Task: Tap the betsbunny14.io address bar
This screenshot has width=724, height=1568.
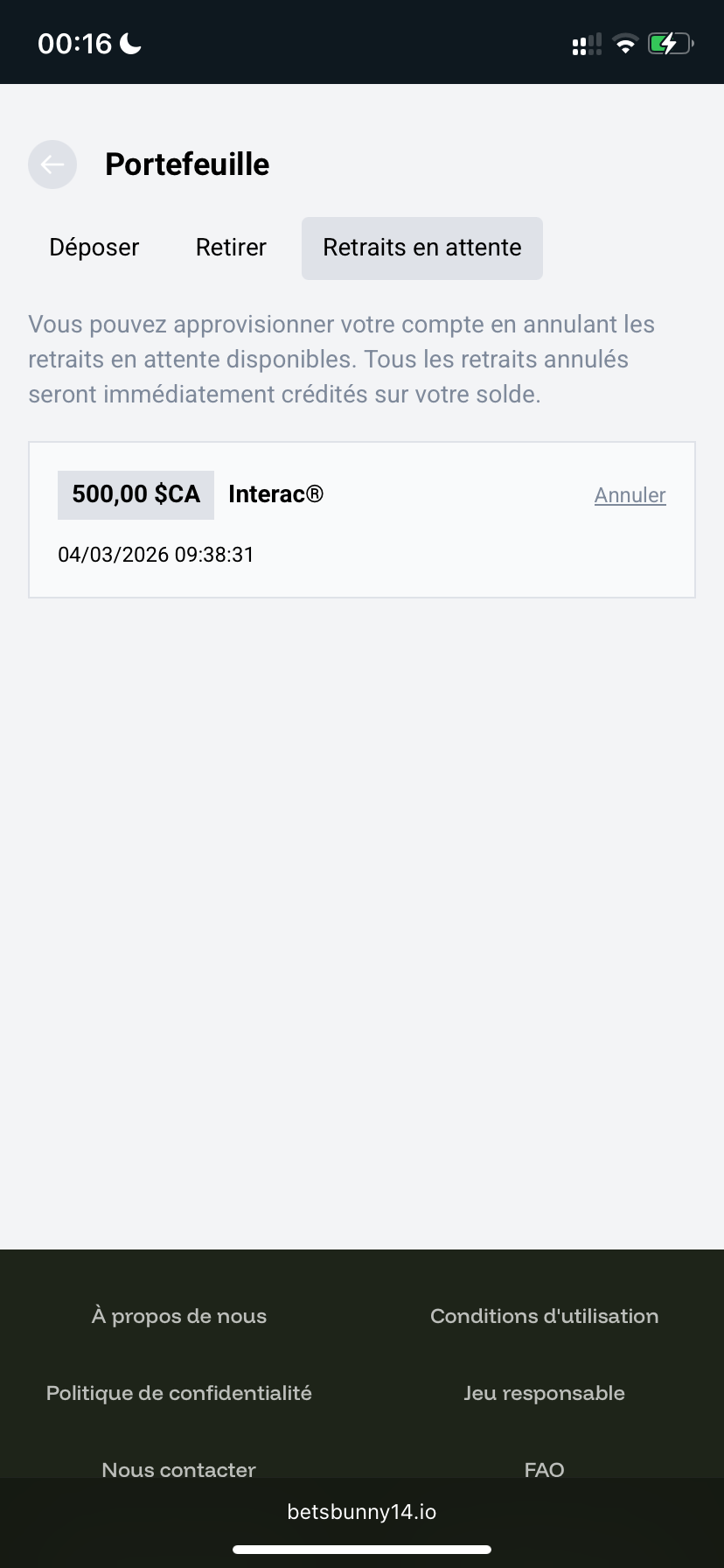Action: click(362, 1512)
